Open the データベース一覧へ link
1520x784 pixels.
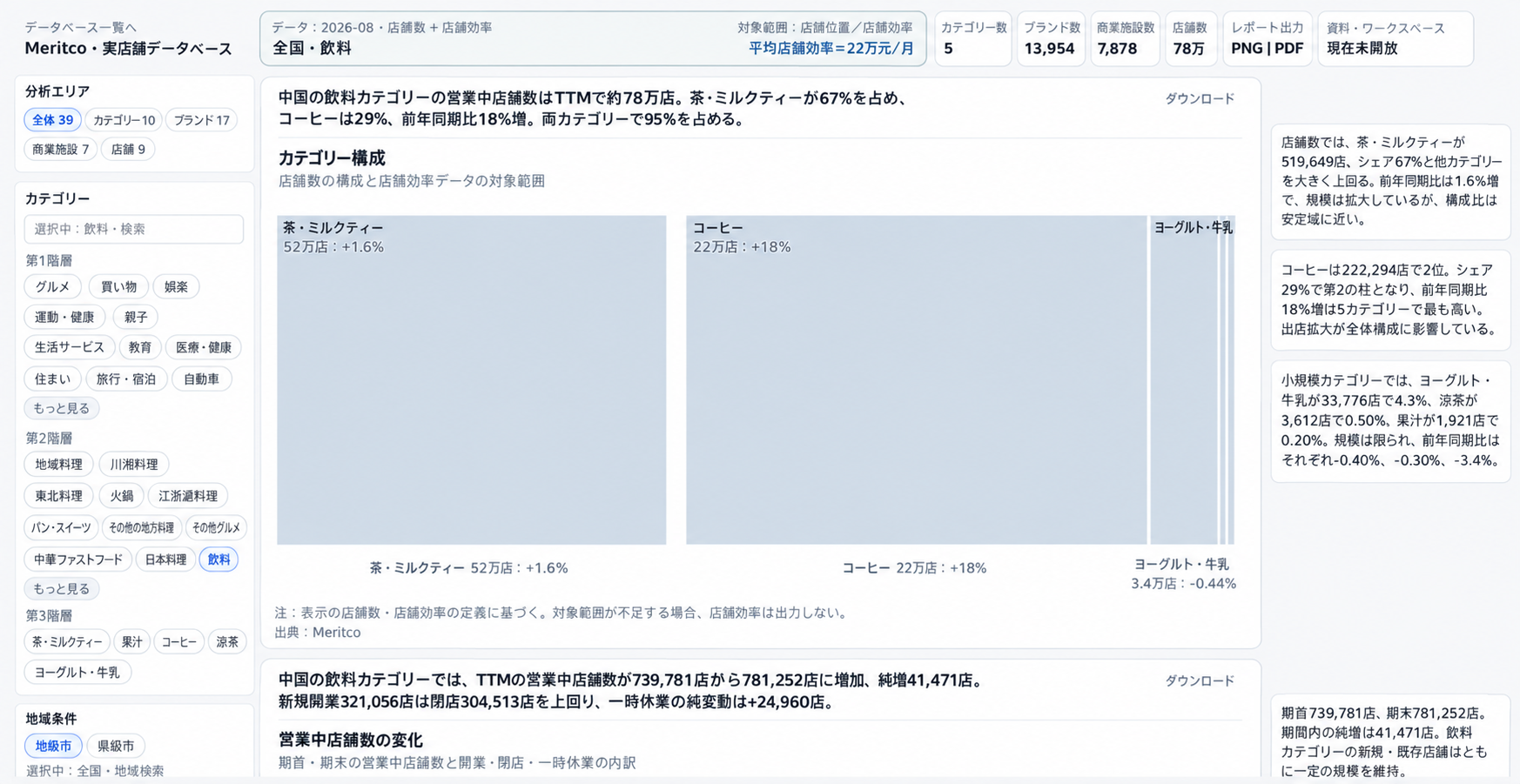[x=80, y=28]
